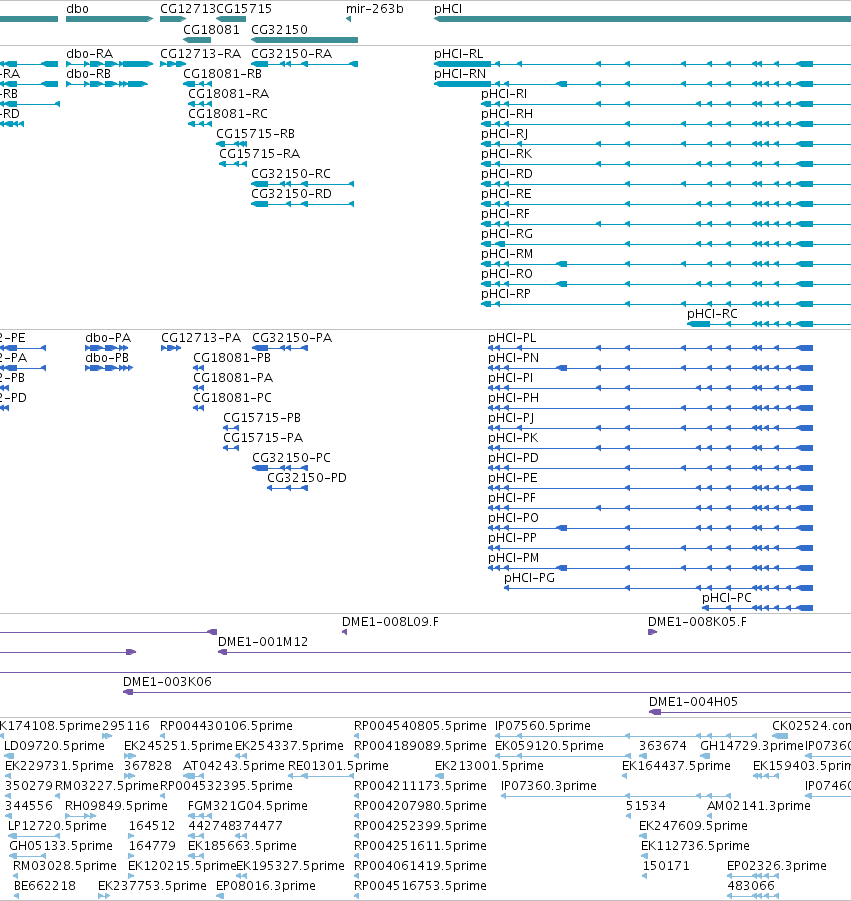
Task: Click protein dbo-PB
Action: [x=107, y=358]
